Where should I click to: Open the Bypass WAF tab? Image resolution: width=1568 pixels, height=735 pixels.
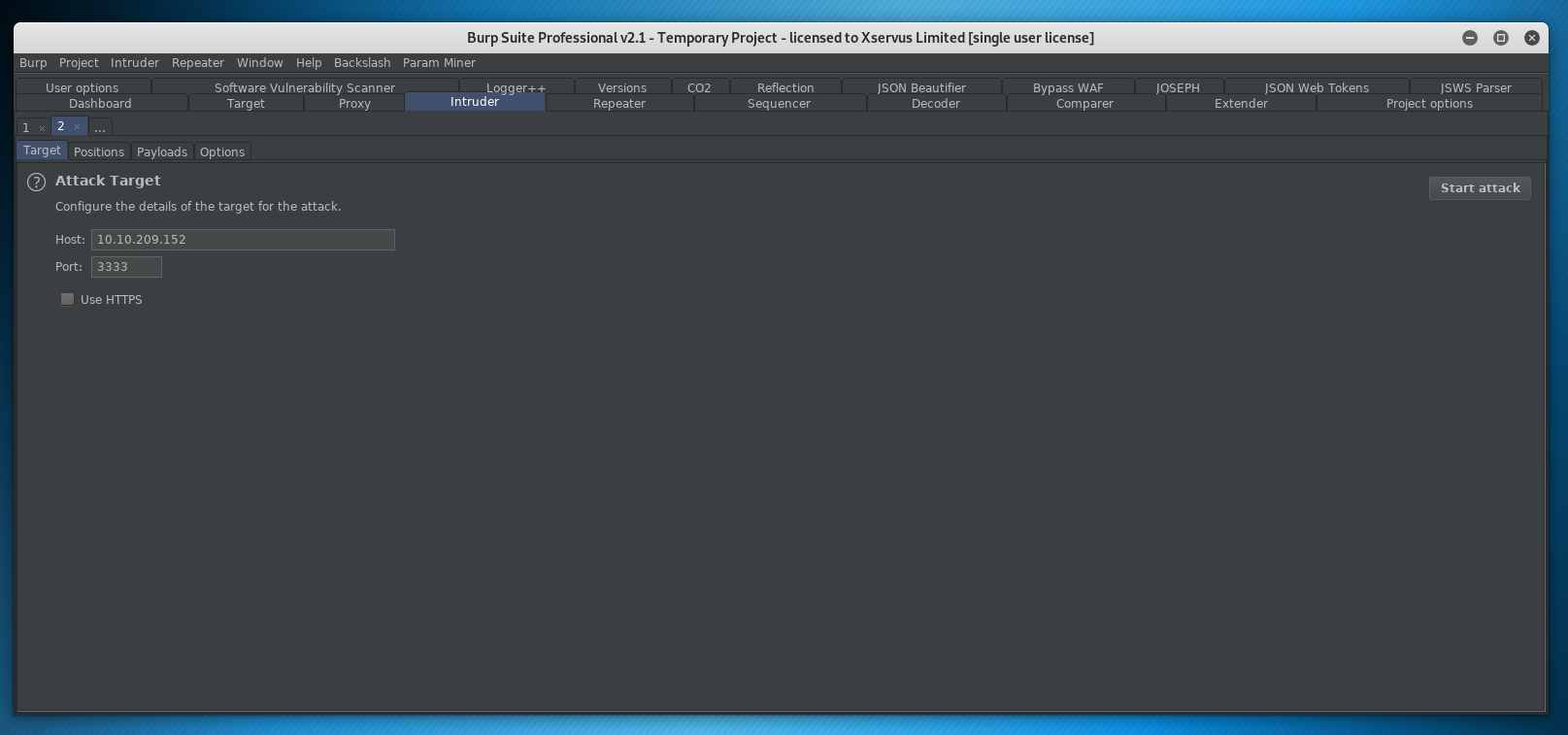(1068, 87)
